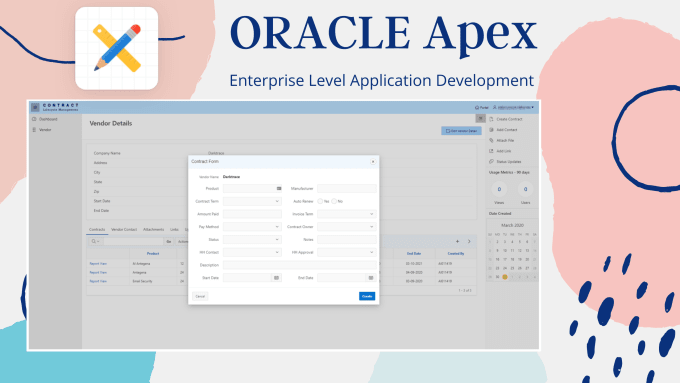680x383 pixels.
Task: Click the search magnifier icon in report
Action: pyautogui.click(x=94, y=241)
